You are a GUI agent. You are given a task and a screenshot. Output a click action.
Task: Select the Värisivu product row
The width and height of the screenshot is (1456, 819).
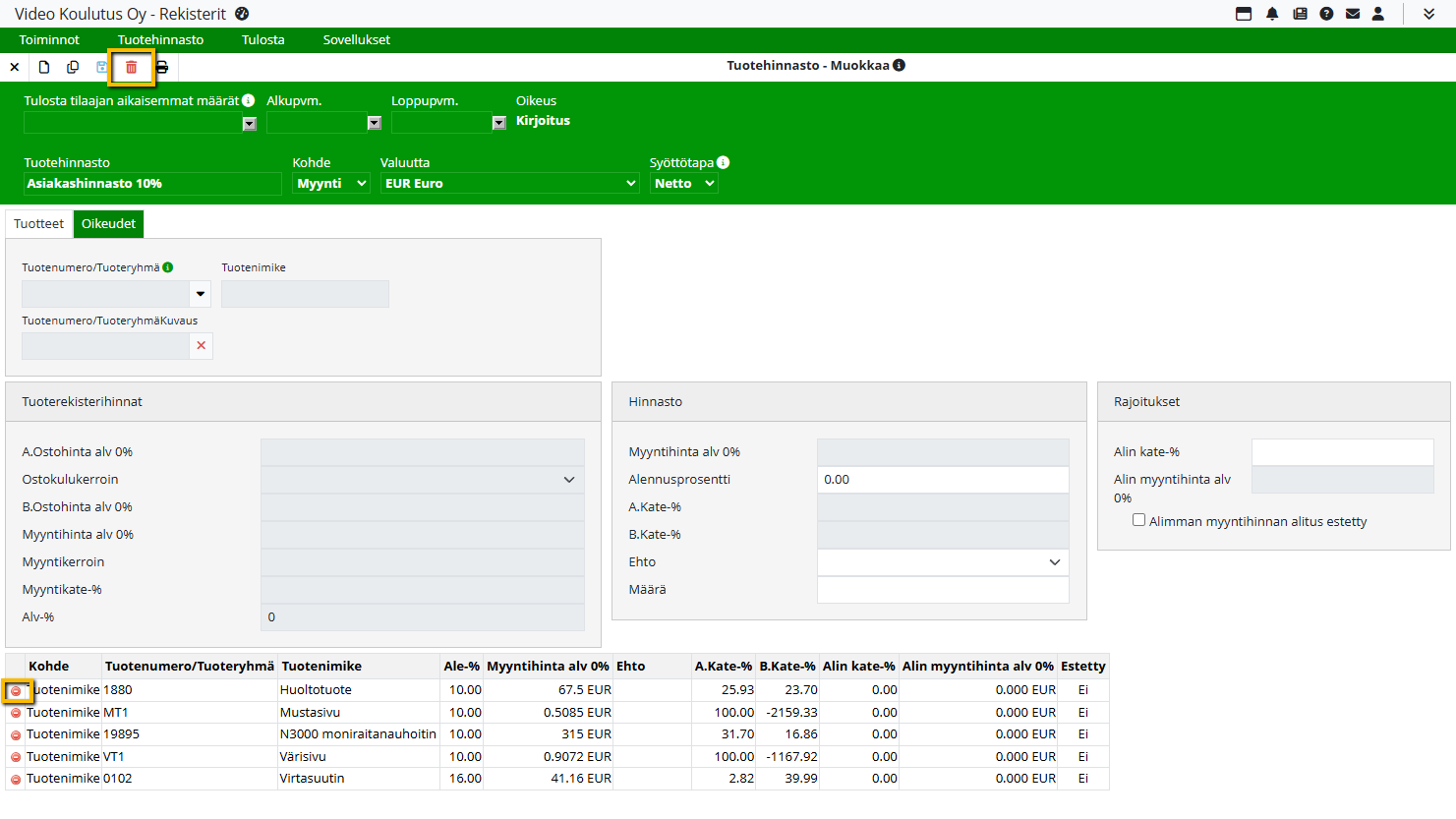(x=302, y=757)
